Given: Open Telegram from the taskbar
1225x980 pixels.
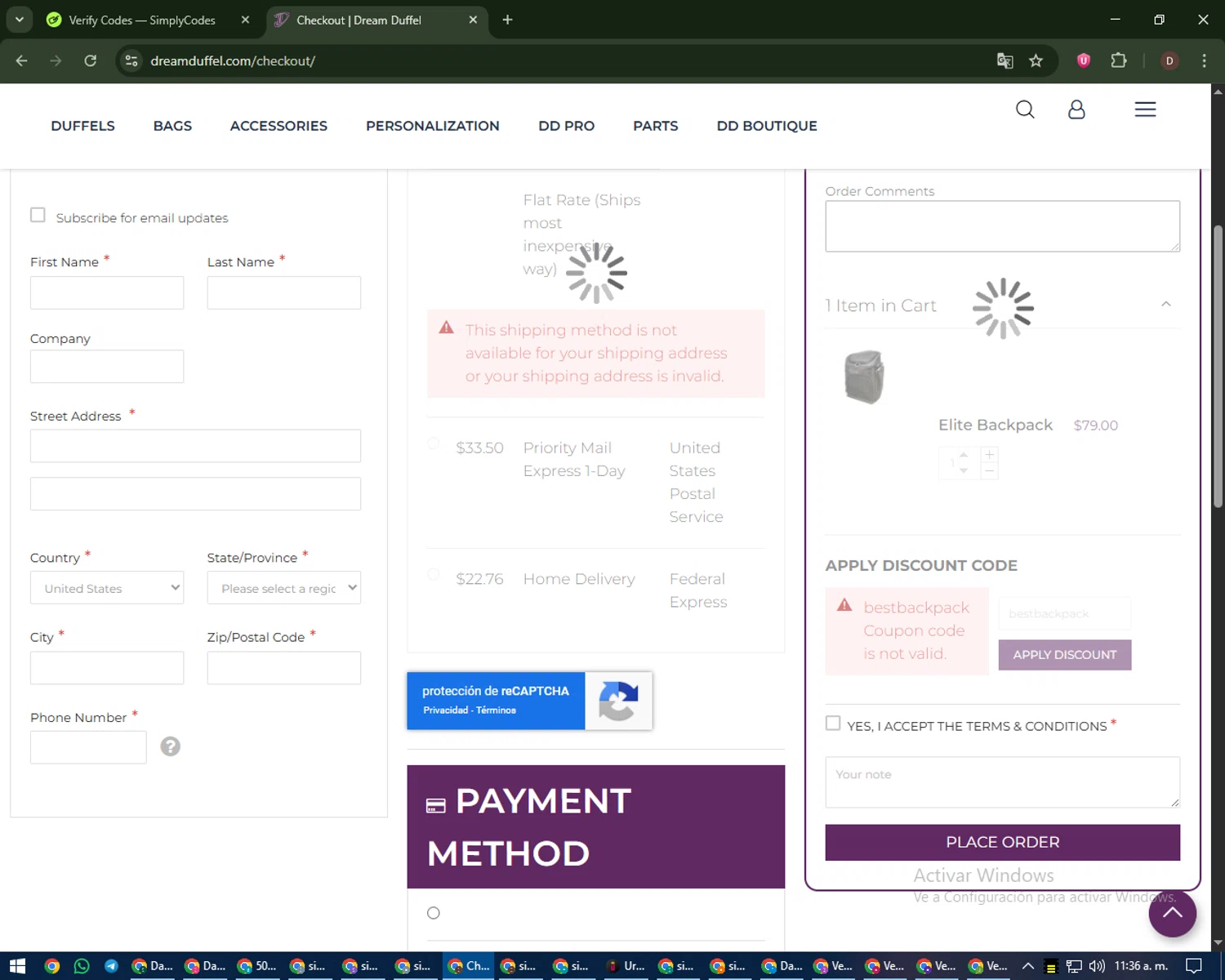Looking at the screenshot, I should tap(111, 966).
